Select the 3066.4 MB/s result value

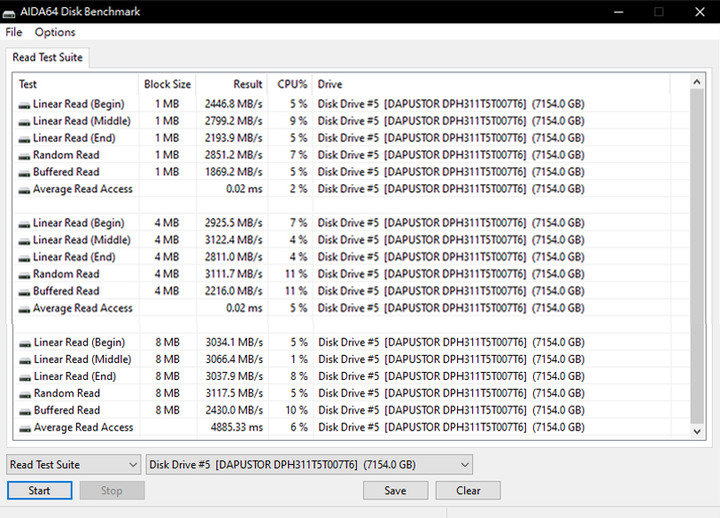tap(234, 360)
